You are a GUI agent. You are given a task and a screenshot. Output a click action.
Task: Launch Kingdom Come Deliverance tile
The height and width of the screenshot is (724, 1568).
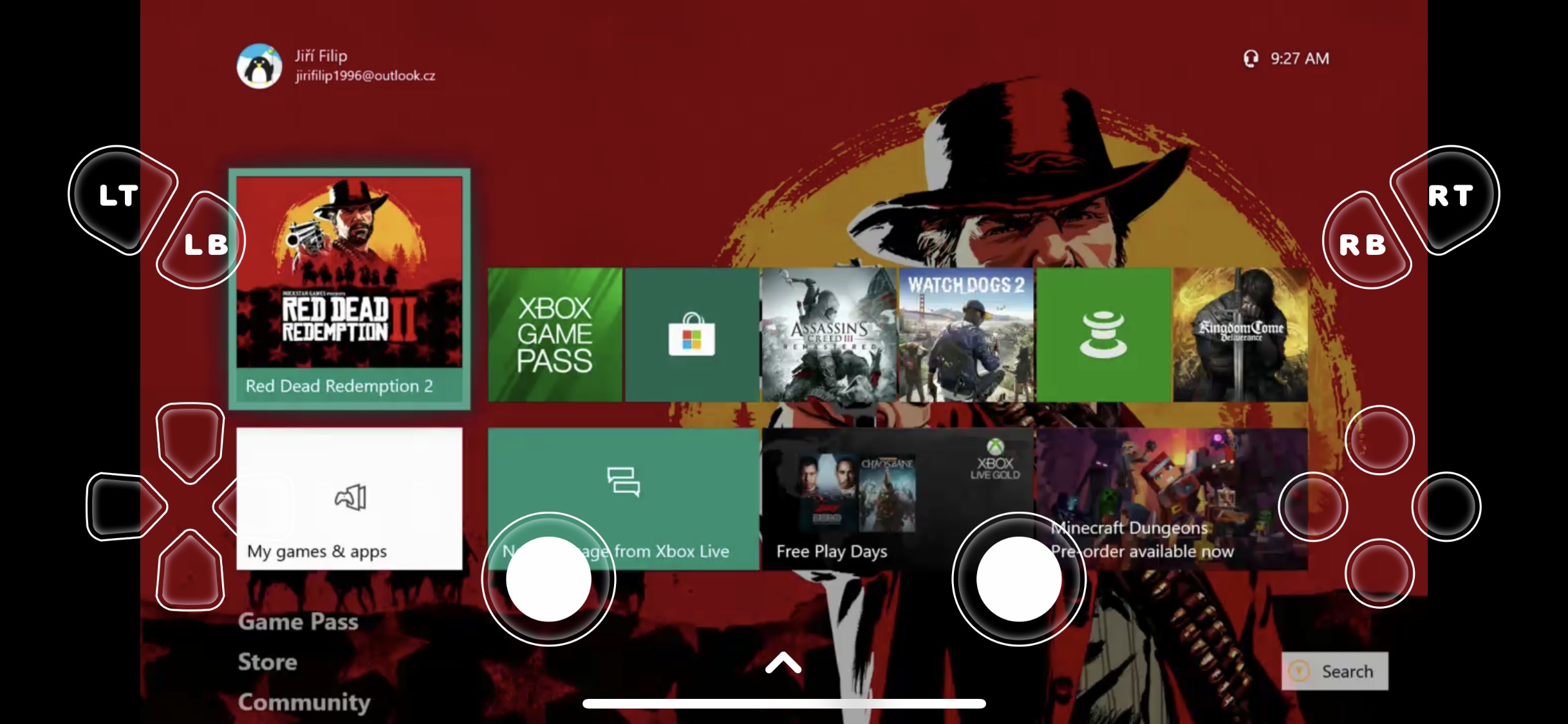(1240, 335)
